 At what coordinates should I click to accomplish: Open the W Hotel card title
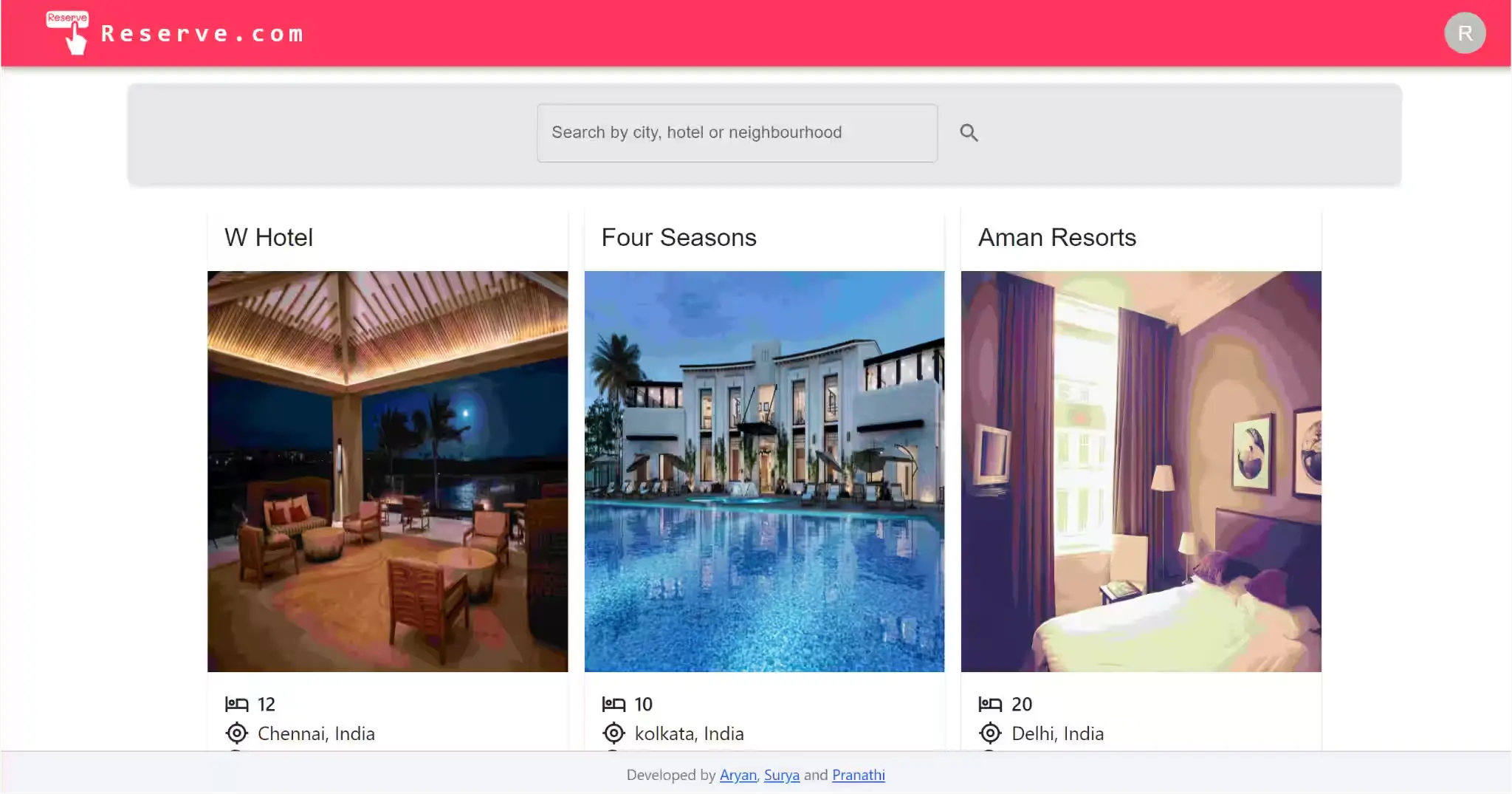tap(269, 238)
